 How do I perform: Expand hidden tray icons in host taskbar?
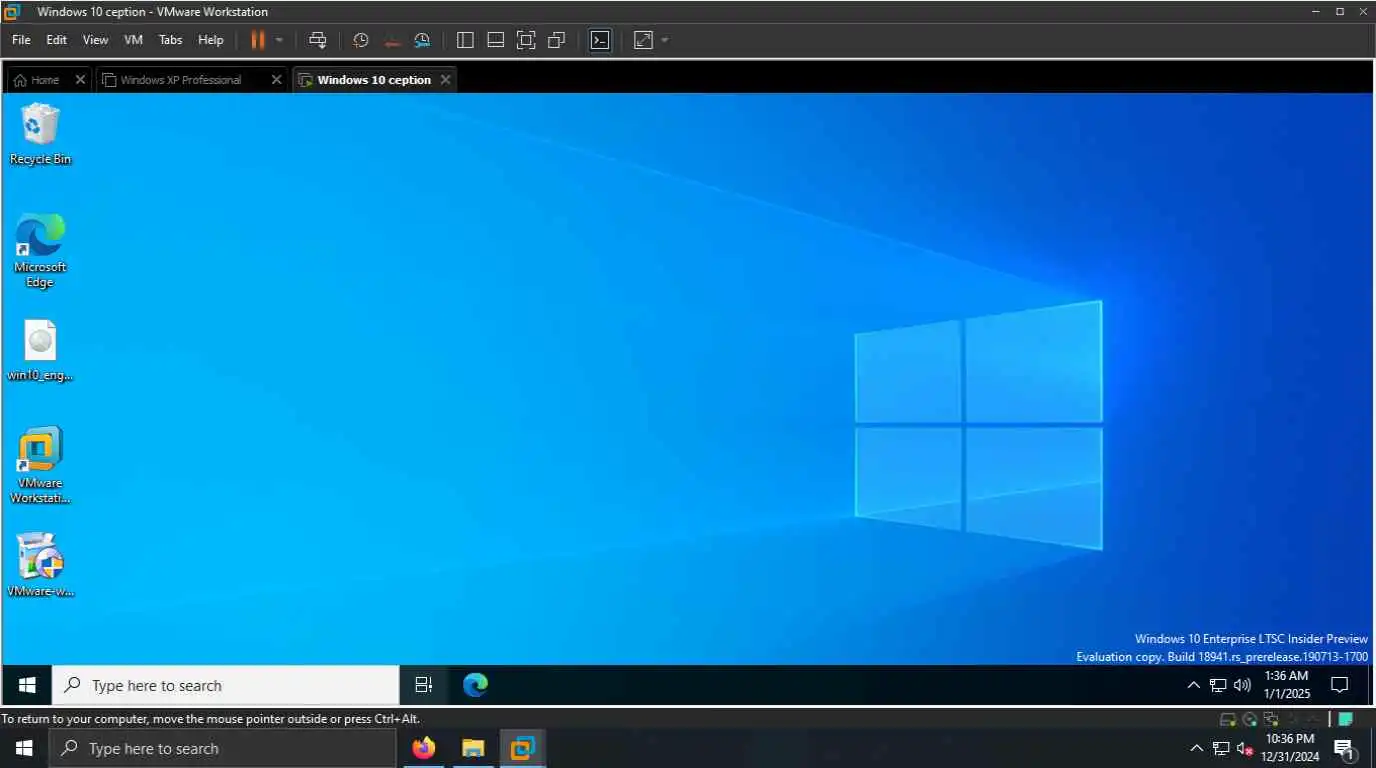[1196, 748]
